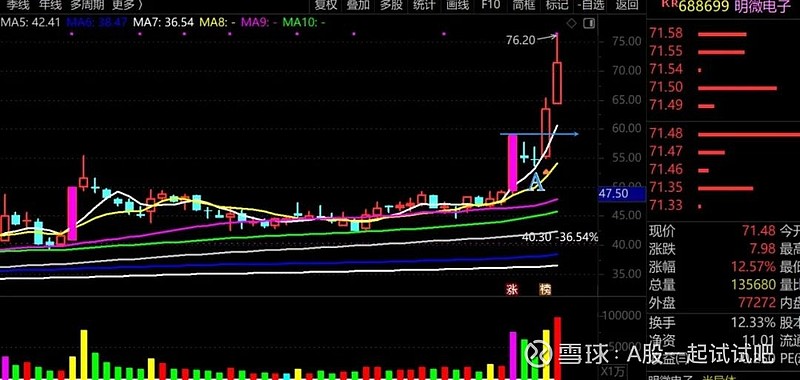Open the 多股 multi-stock view
800x380 pixels.
pos(391,5)
